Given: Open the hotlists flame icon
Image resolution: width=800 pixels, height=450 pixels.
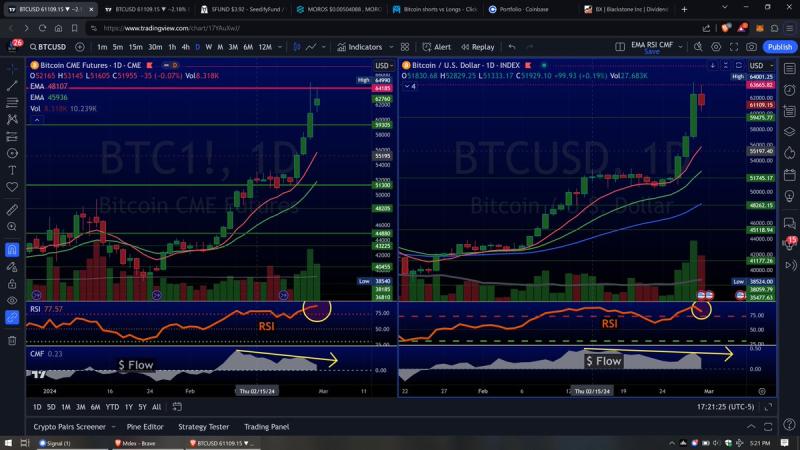Looking at the screenshot, I should click(x=790, y=153).
